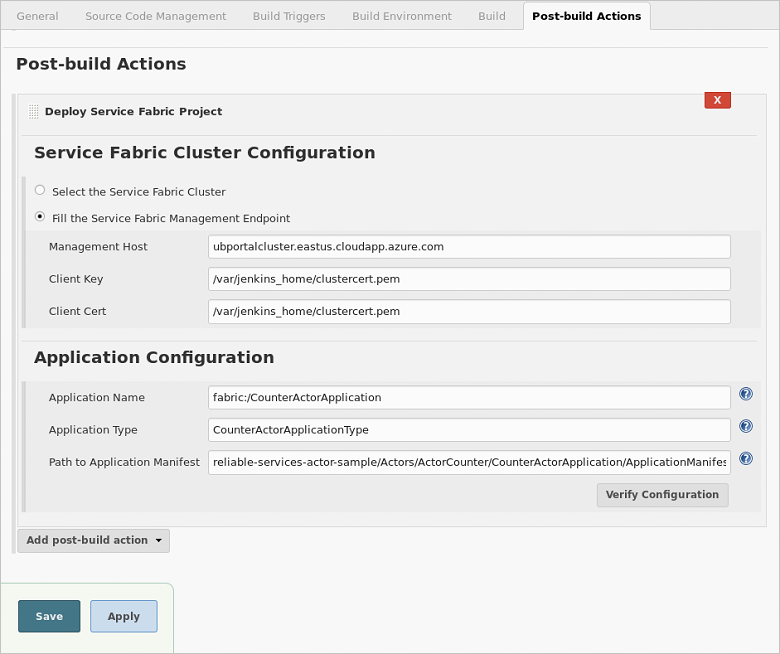Open the Source Code Management tab

pos(156,16)
